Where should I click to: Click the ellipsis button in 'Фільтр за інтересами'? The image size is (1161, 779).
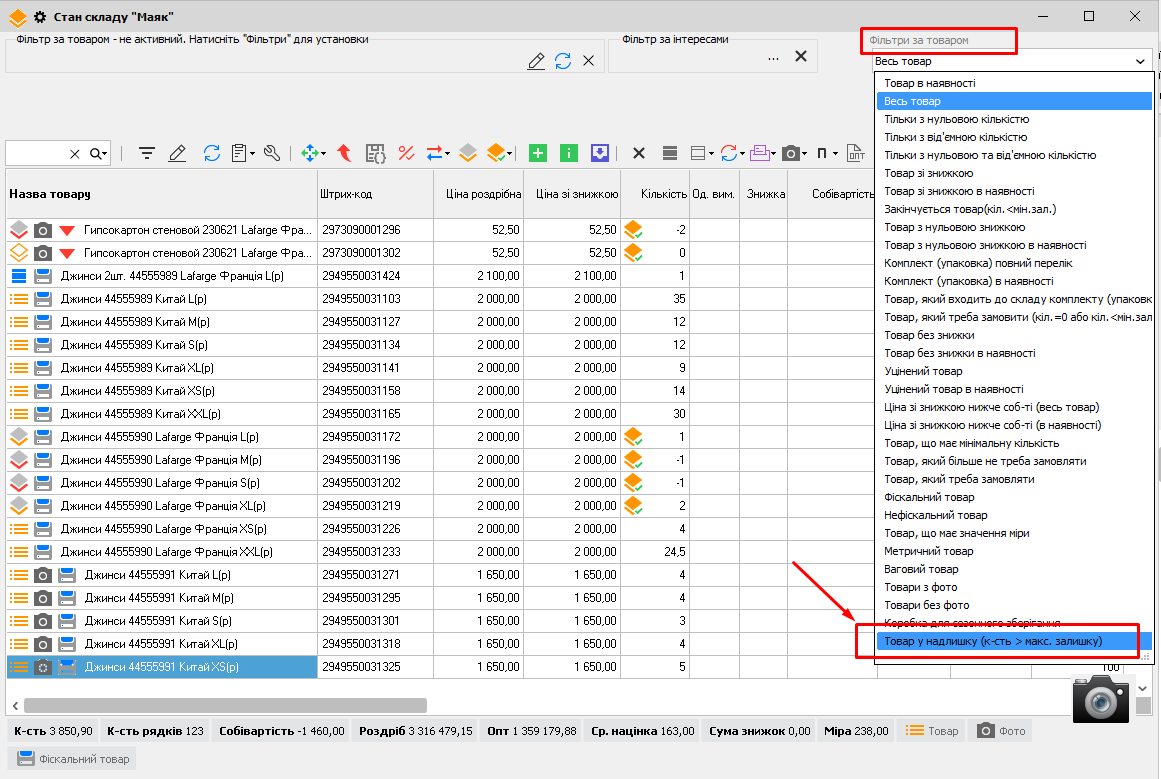773,58
